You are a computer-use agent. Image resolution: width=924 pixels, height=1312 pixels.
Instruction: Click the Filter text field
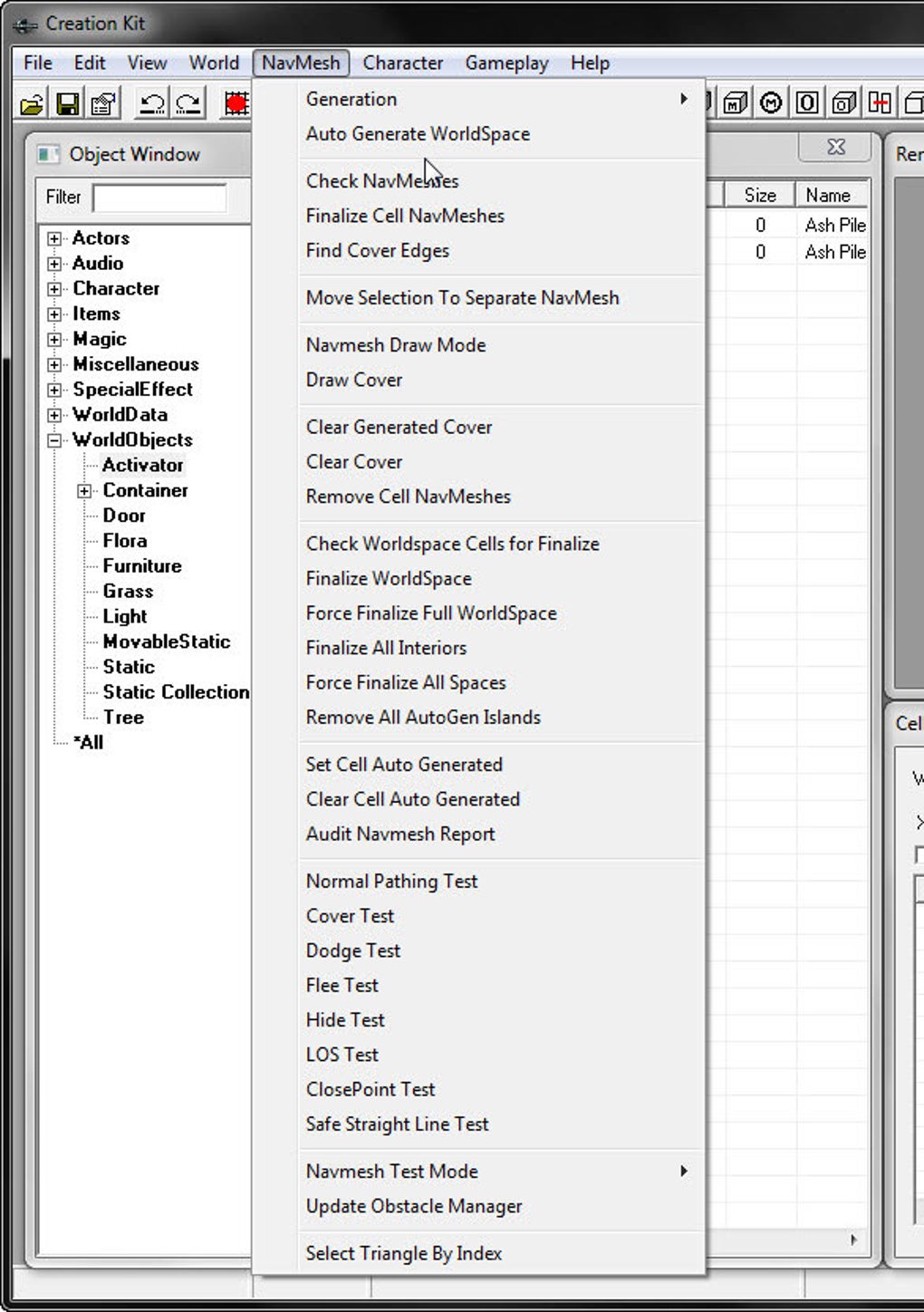pos(159,198)
